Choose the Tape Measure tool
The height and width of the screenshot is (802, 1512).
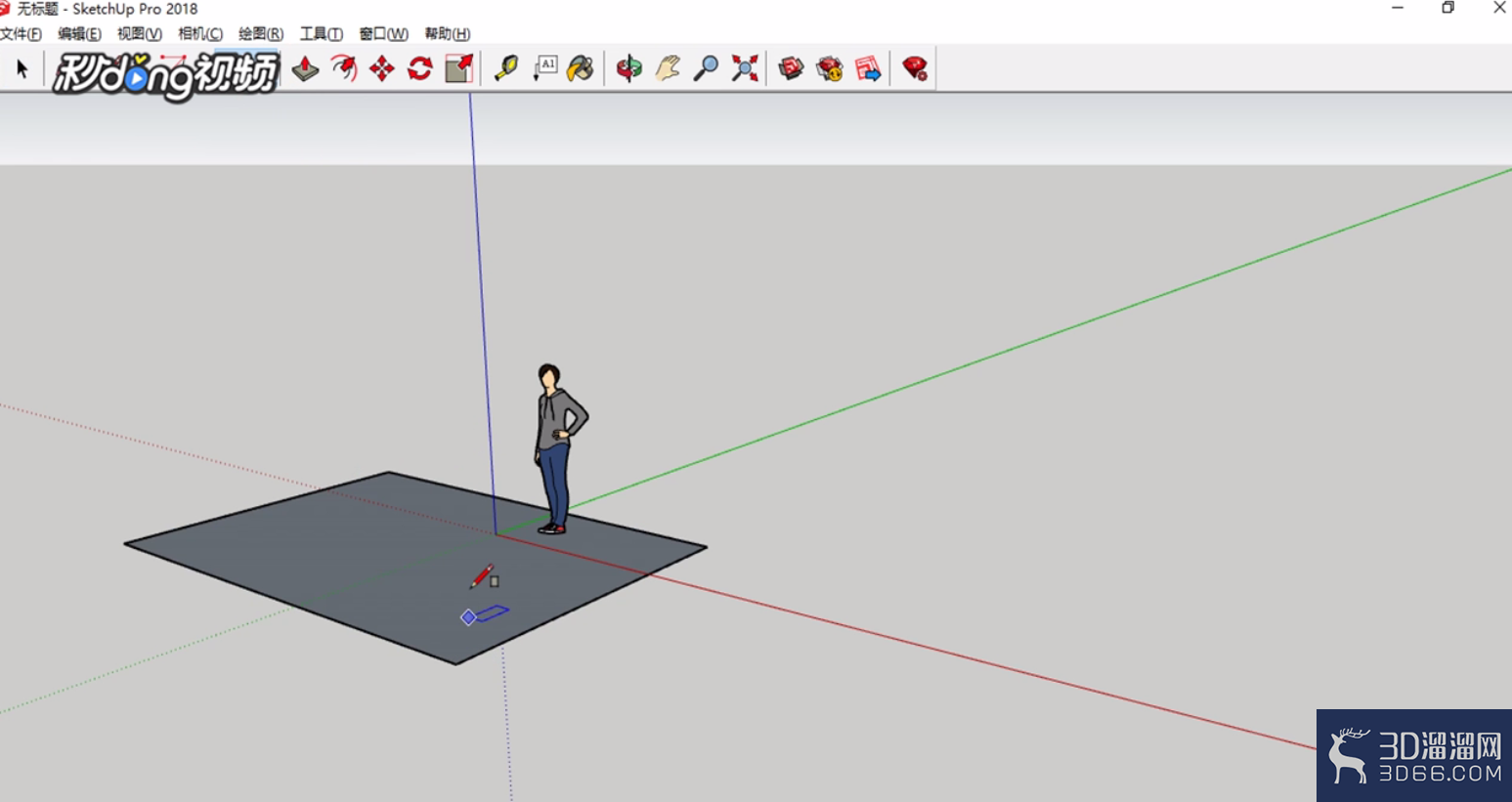pos(506,68)
